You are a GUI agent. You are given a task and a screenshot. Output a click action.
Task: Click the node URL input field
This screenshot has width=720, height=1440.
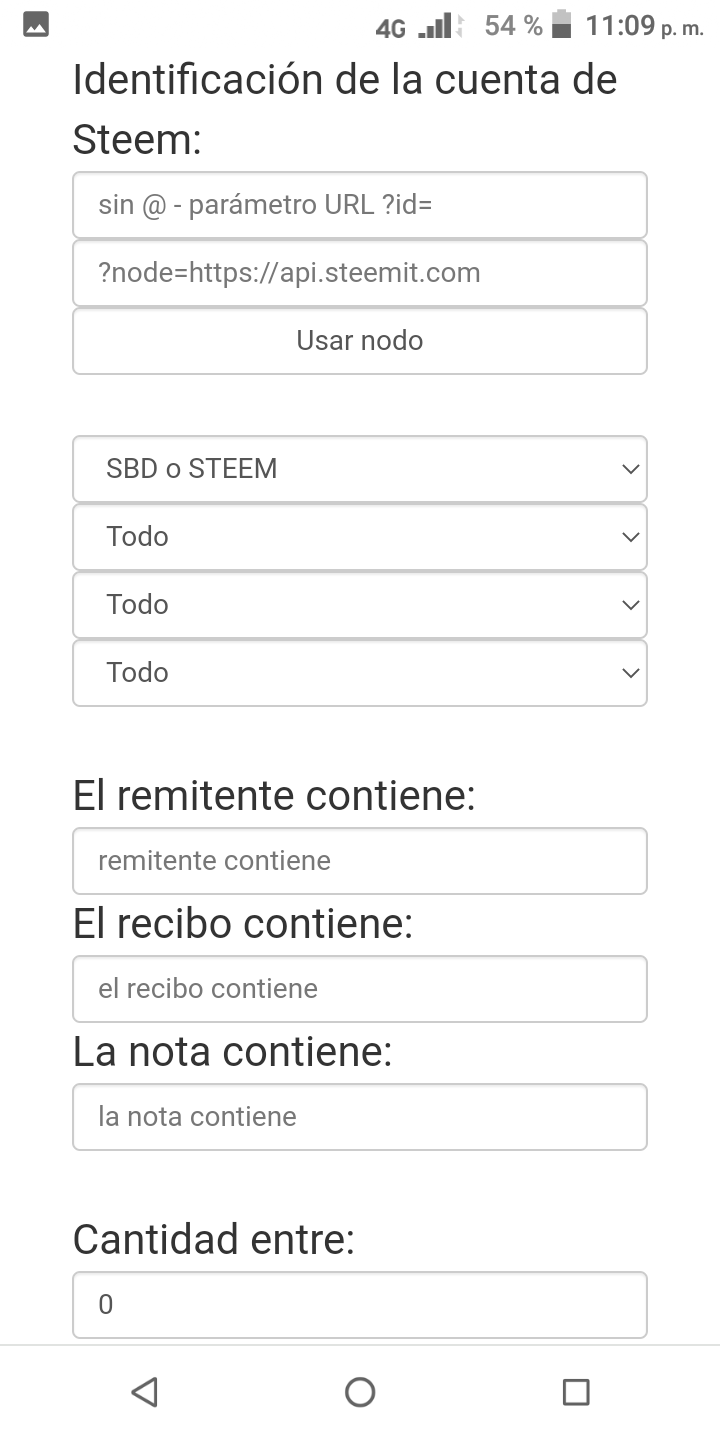360,273
